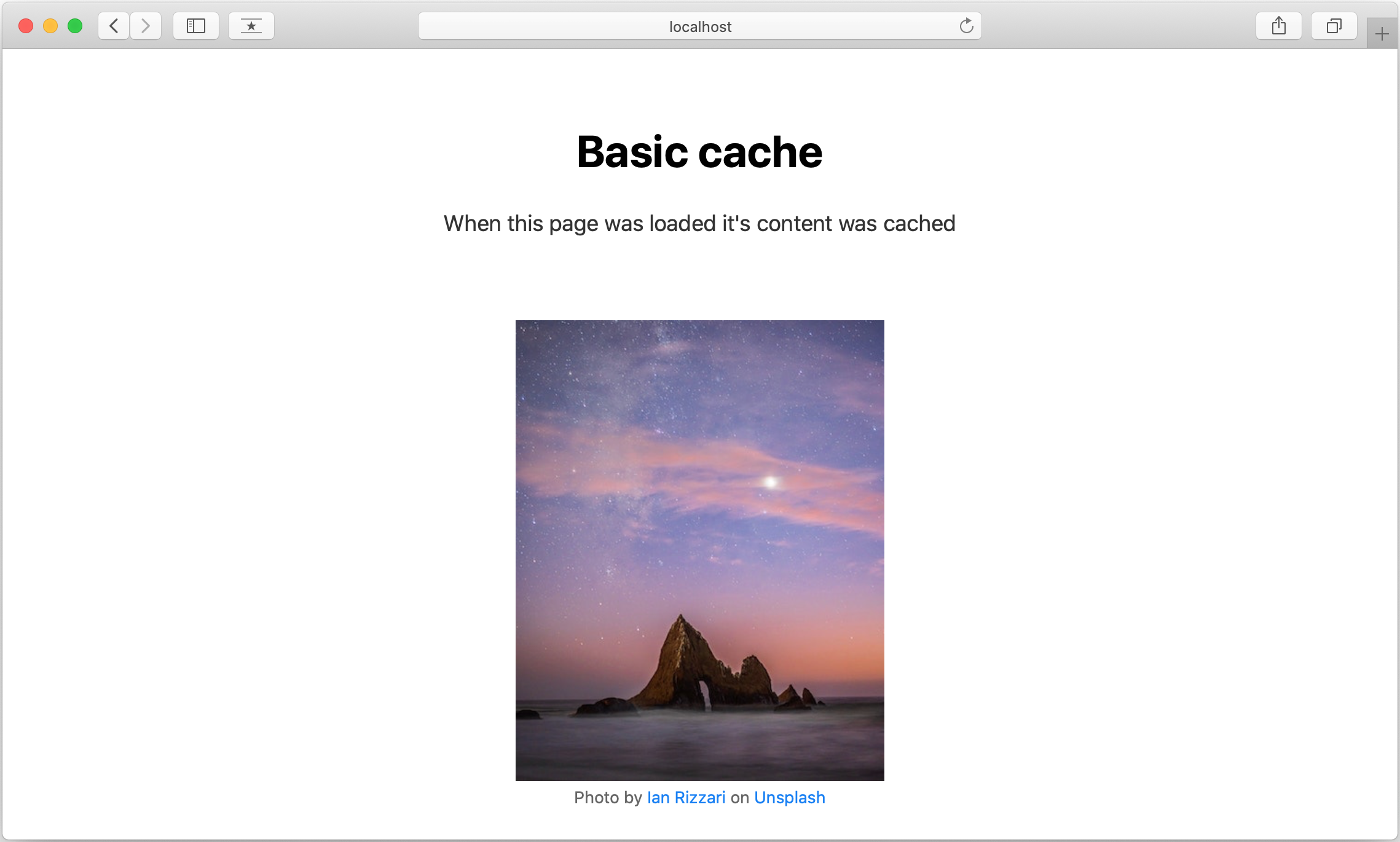Show the bookmarks favorites popover
This screenshot has height=842, width=1400.
251,26
